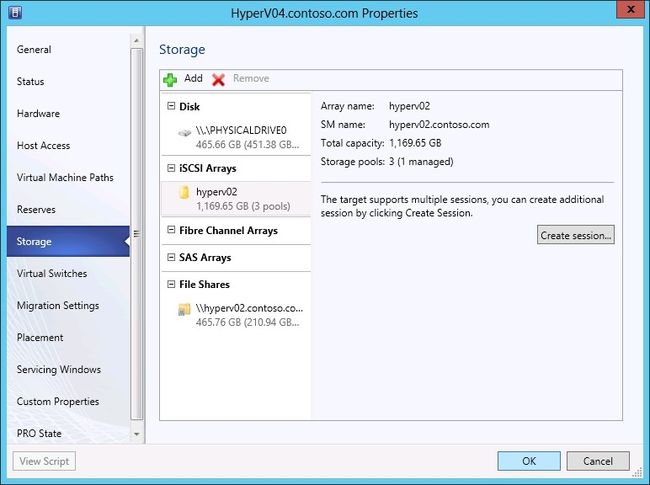Open the General page
The width and height of the screenshot is (650, 485).
tap(68, 49)
